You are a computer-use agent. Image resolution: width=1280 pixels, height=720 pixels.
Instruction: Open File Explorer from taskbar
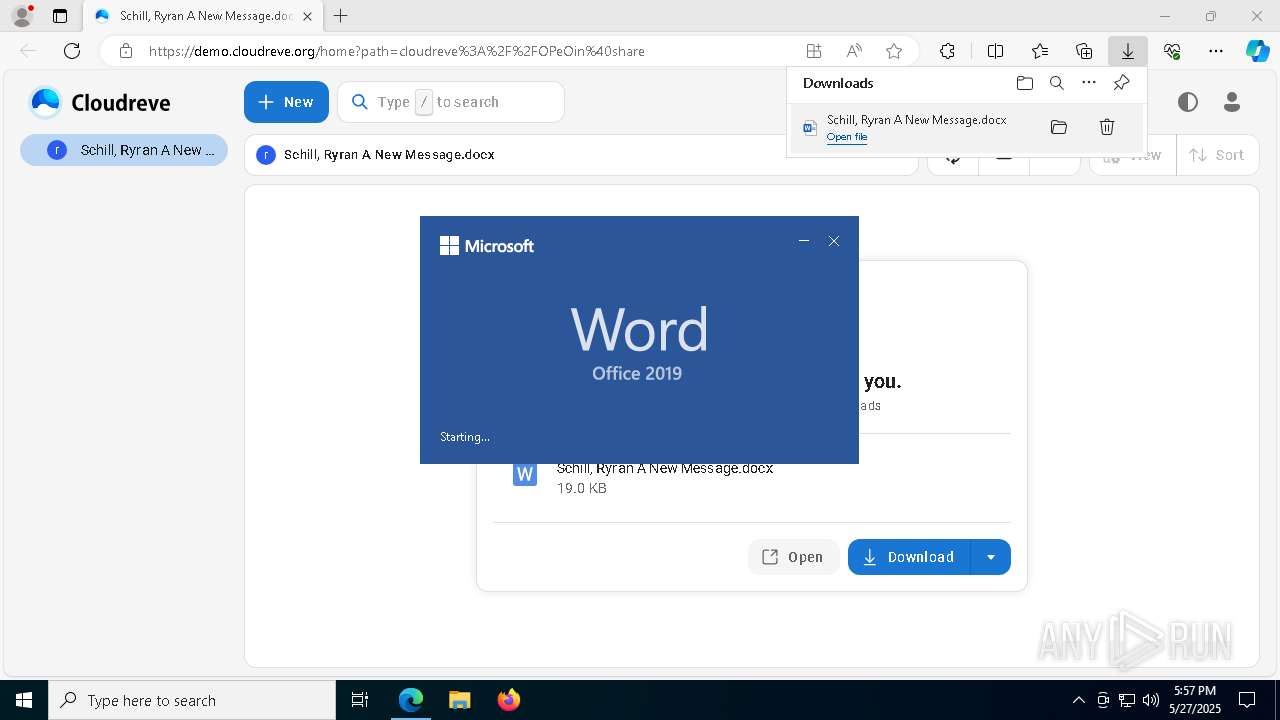point(459,700)
